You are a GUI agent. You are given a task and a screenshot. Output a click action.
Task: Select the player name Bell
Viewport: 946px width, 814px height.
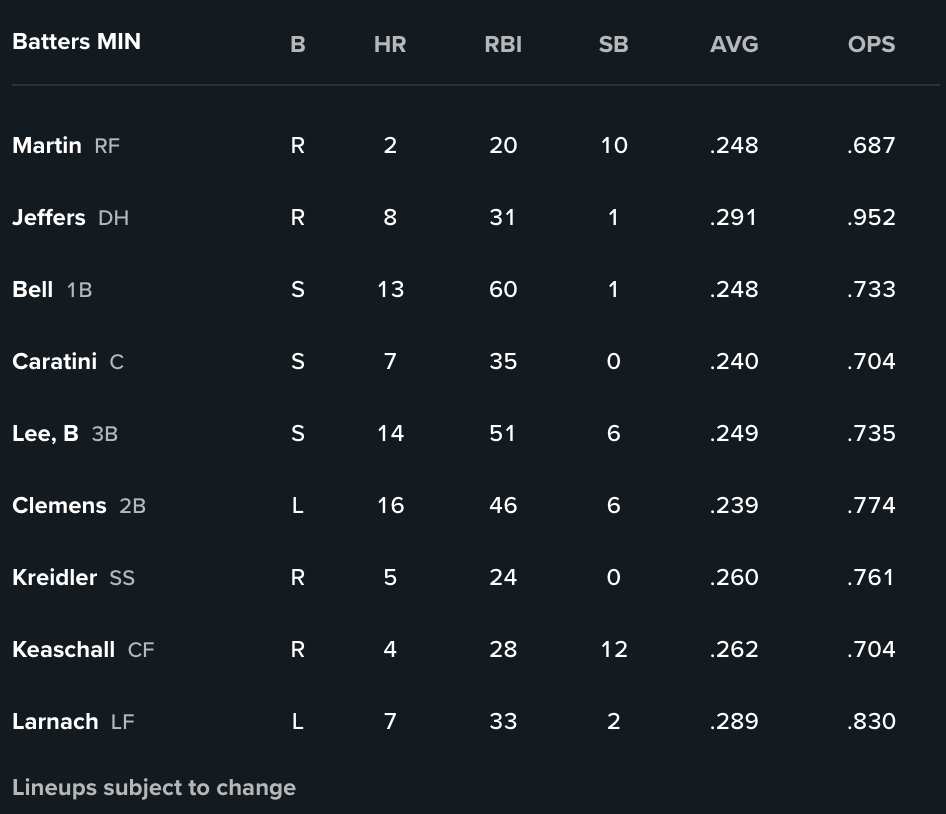coord(33,289)
